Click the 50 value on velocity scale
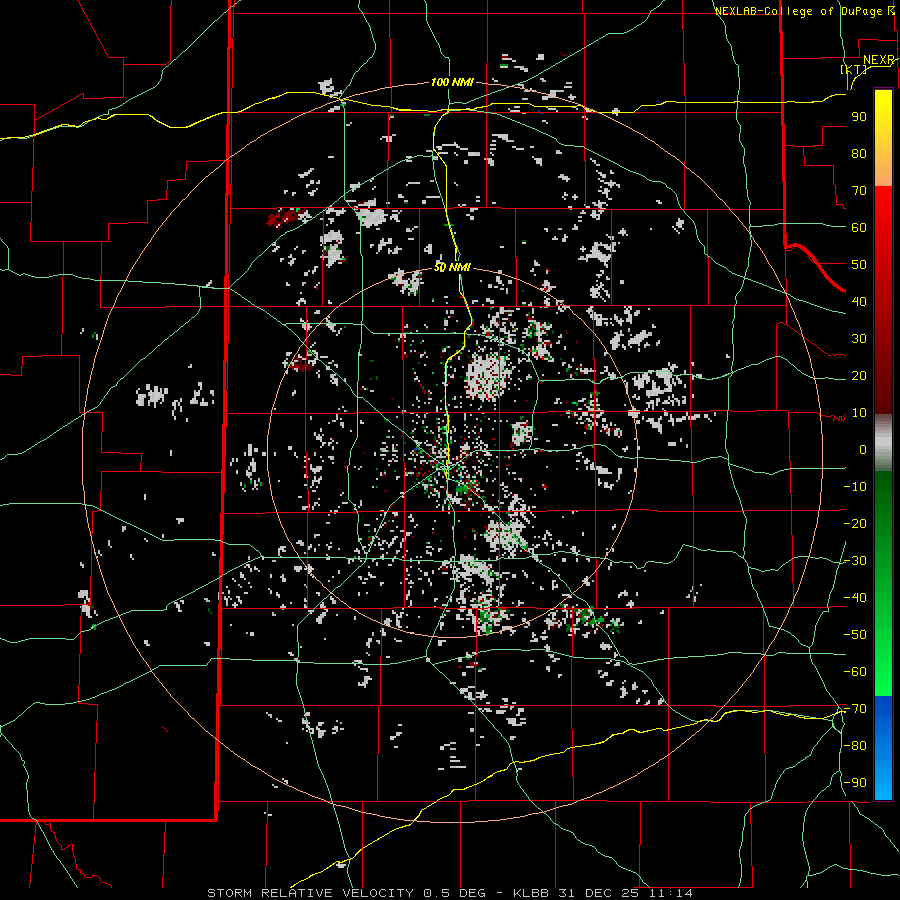Image resolution: width=900 pixels, height=900 pixels. click(x=859, y=265)
